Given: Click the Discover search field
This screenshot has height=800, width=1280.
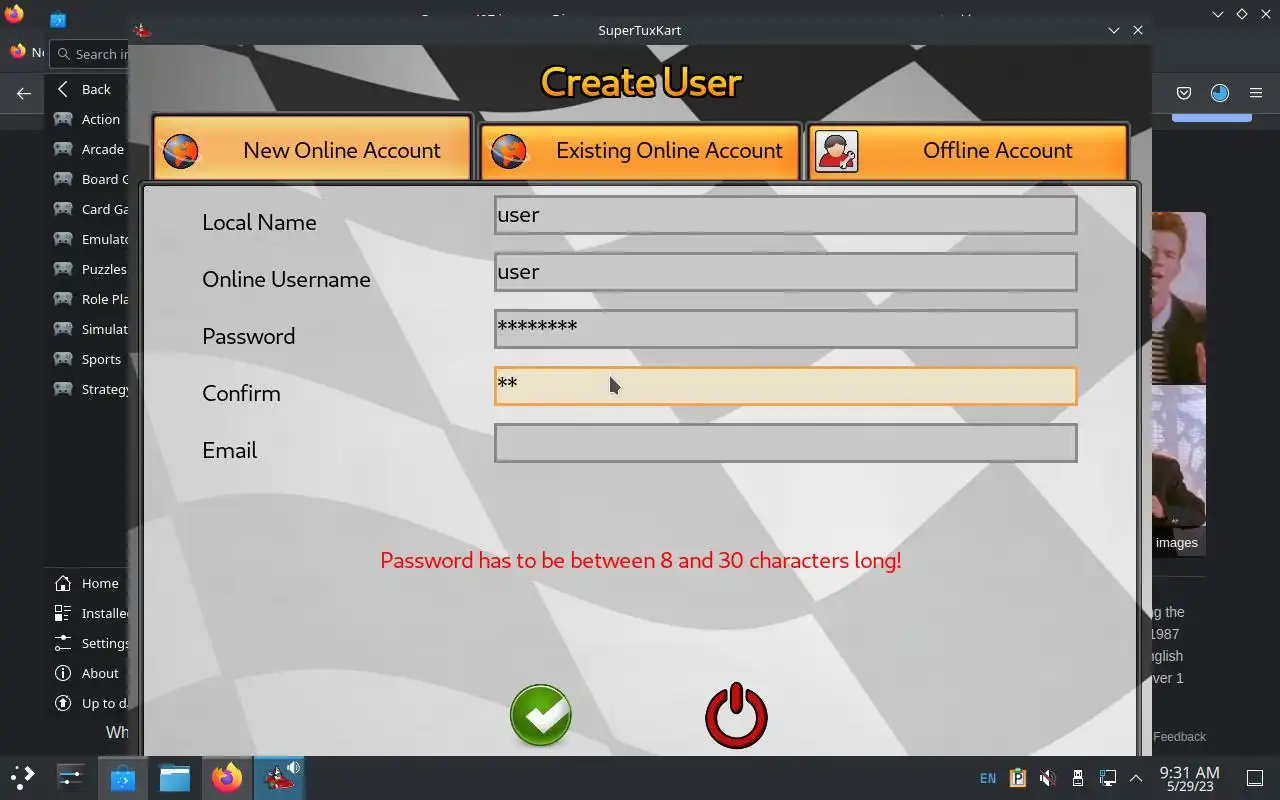Looking at the screenshot, I should click(x=90, y=54).
